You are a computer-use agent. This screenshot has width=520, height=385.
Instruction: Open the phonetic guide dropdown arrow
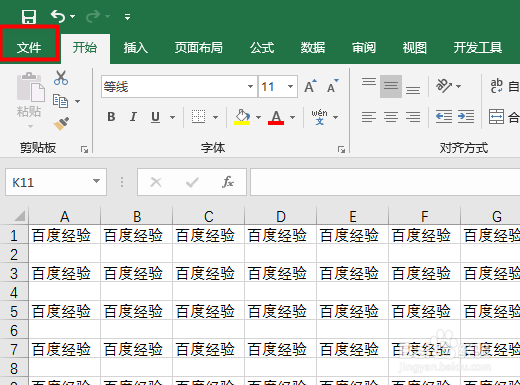(336, 117)
